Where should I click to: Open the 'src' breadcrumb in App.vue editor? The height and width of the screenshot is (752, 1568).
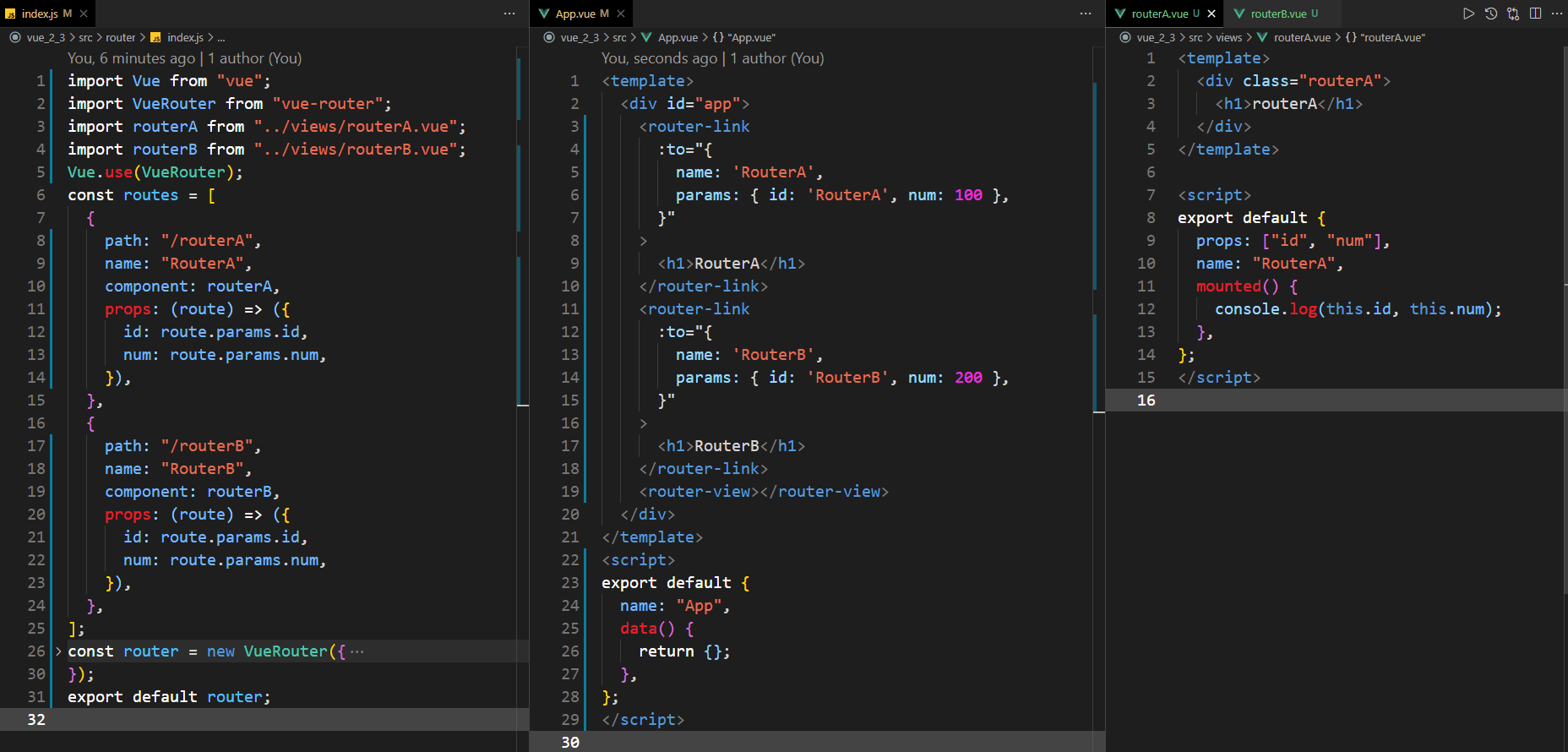tap(619, 37)
